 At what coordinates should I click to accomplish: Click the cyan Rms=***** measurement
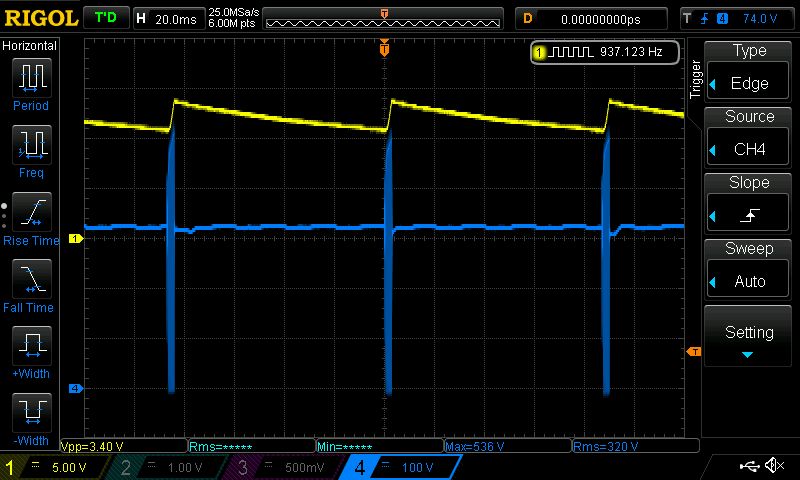[220, 446]
